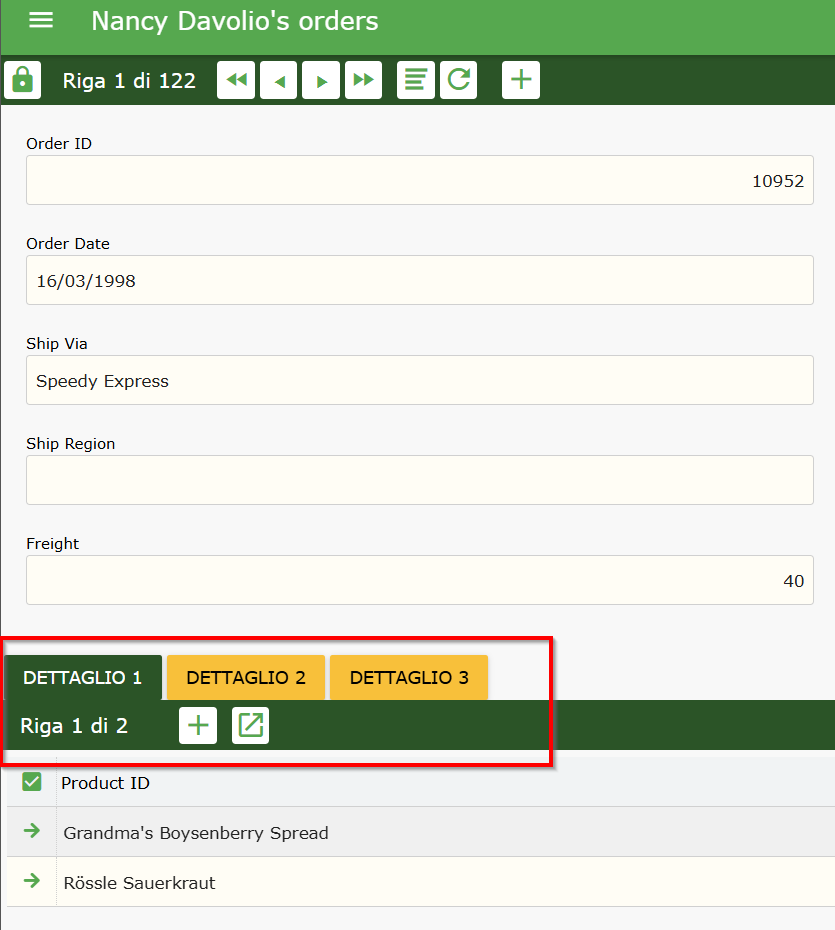Click the Order ID input field
Screen dimensions: 835x930
419,181
